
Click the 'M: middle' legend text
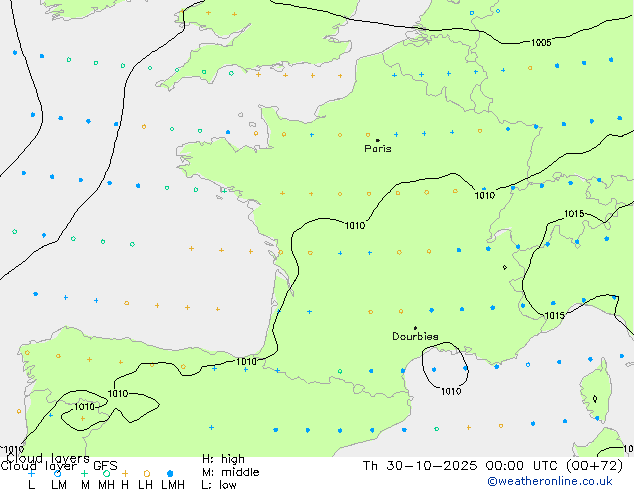230,472
